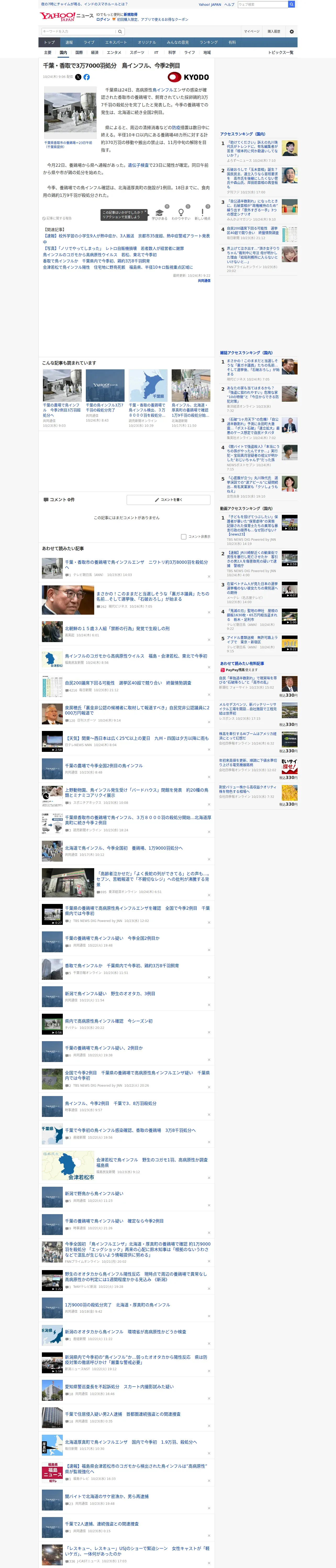
Task: Open マイページ link
Action: (252, 32)
